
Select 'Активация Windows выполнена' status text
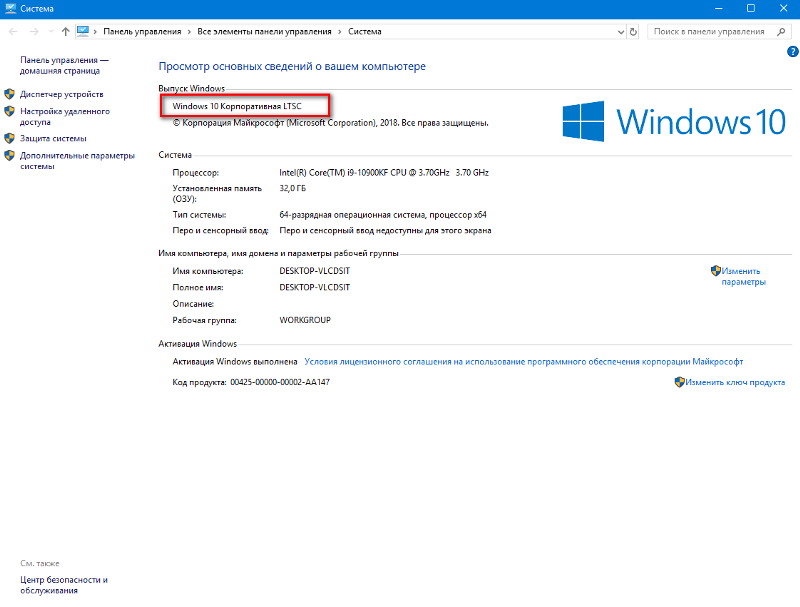pos(235,362)
